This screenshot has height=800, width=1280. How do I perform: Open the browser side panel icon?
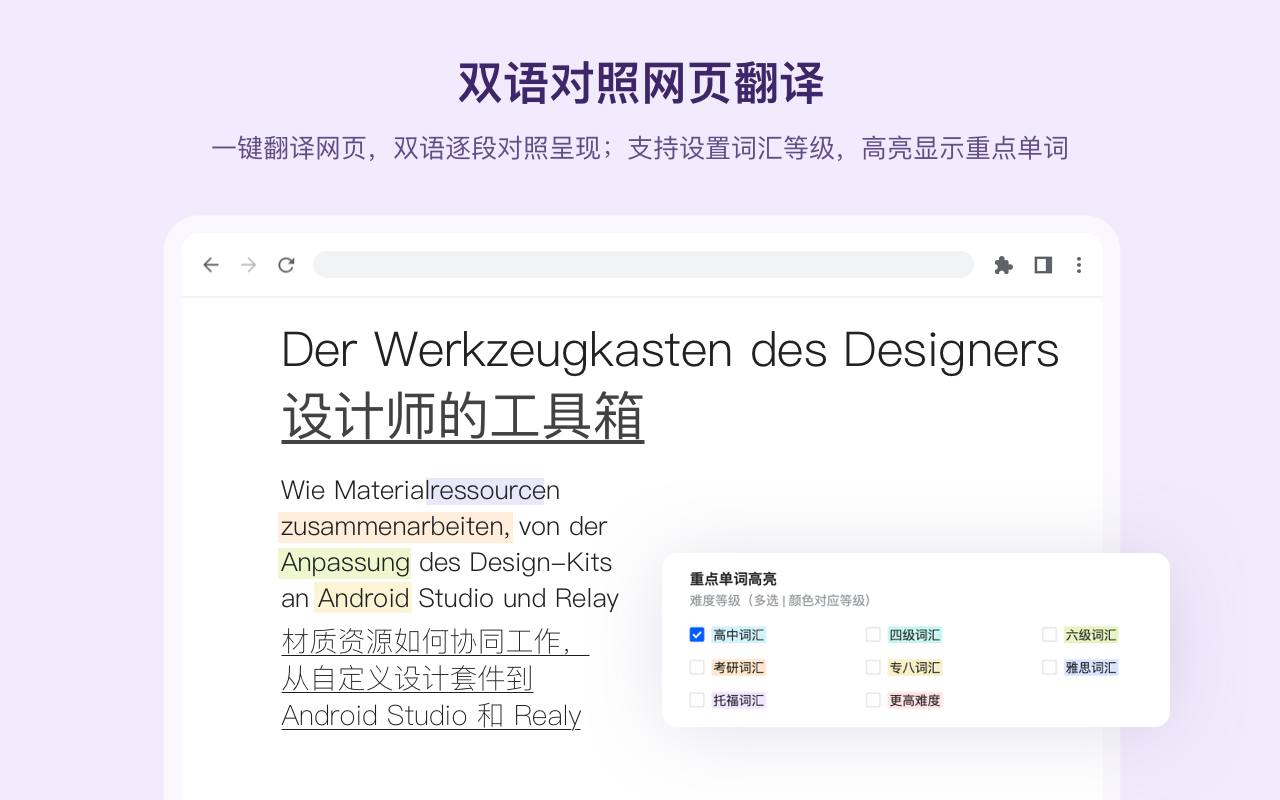pos(1042,265)
